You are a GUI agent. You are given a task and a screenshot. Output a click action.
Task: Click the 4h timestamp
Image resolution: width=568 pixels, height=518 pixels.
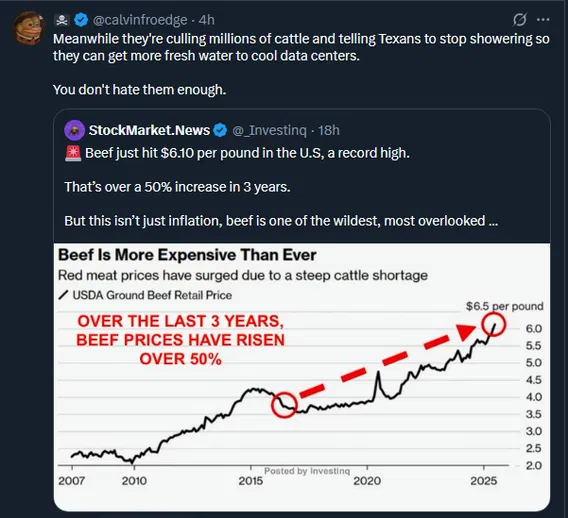click(206, 20)
